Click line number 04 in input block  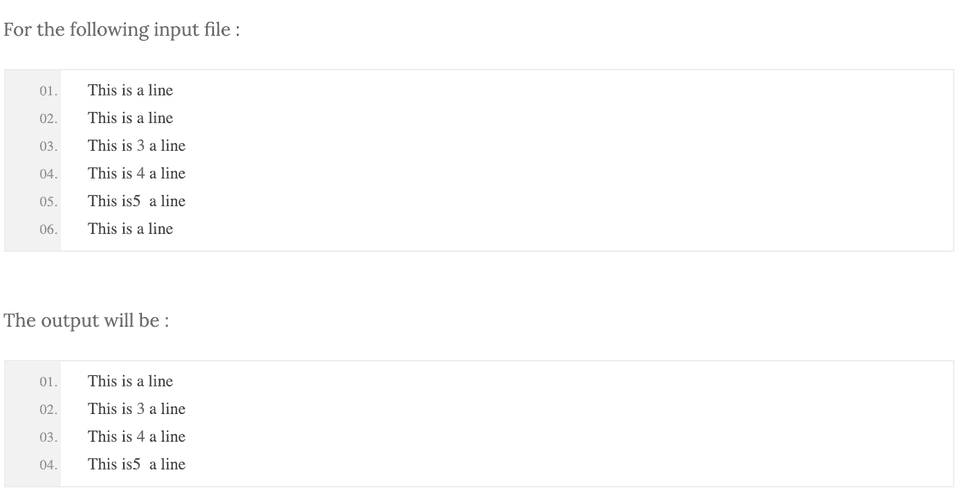(48, 174)
